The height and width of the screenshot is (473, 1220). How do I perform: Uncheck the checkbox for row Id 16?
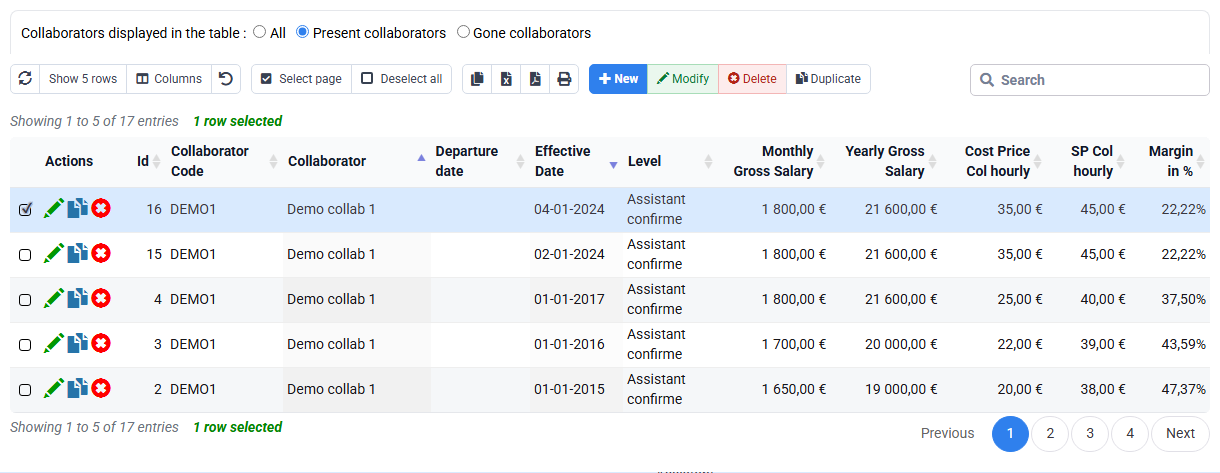coord(25,210)
